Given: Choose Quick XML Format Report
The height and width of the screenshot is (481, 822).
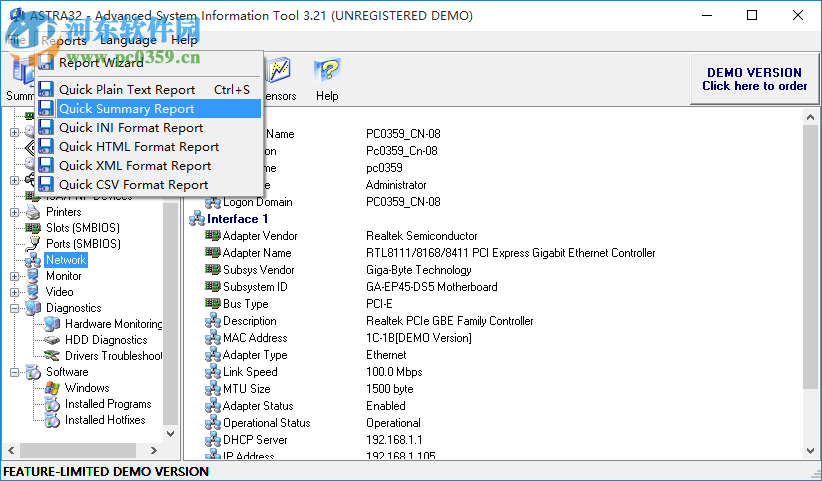Looking at the screenshot, I should 149,166.
